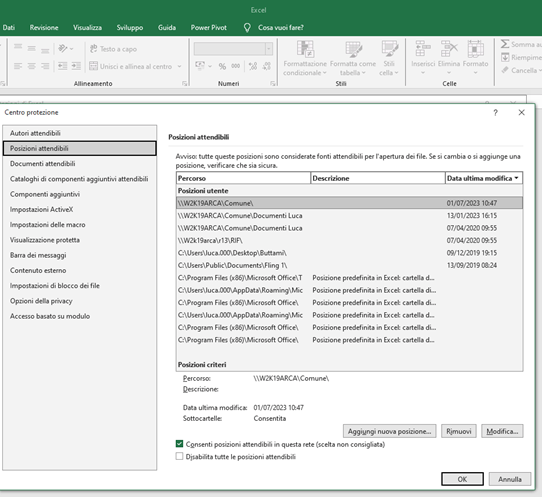Click the Riempimento fill icon
Viewport: 543px width, 498px height.
(505, 57)
